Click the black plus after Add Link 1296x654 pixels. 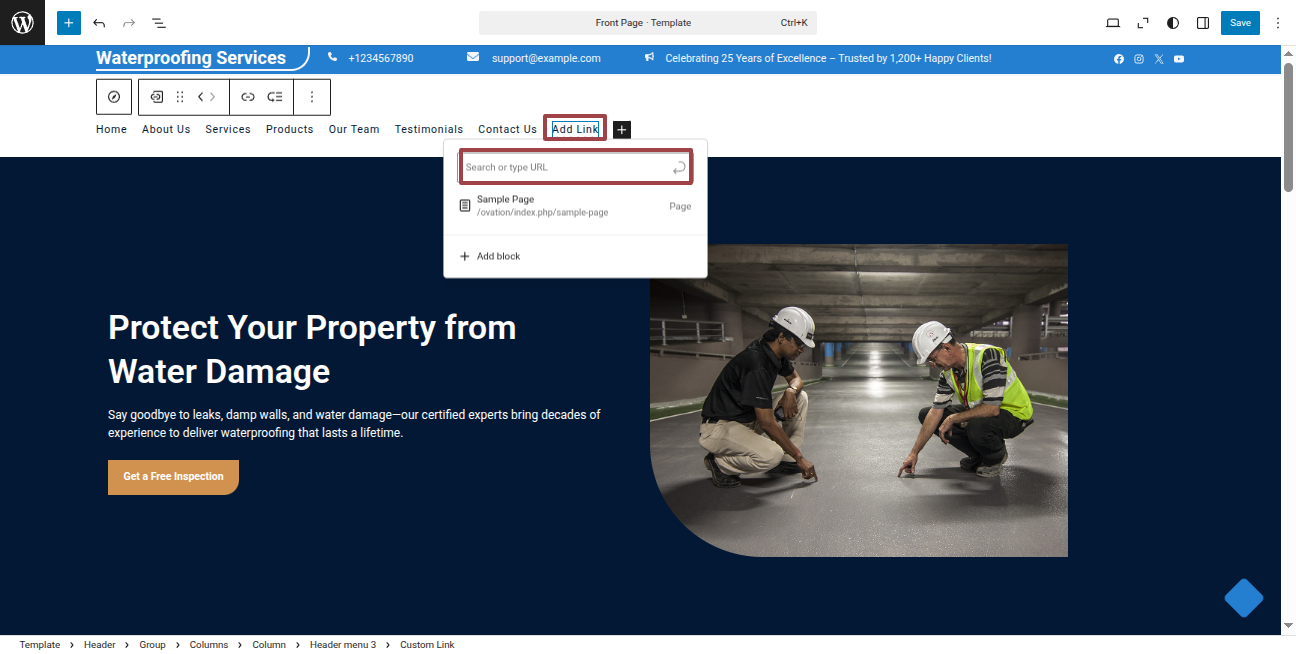click(x=622, y=130)
